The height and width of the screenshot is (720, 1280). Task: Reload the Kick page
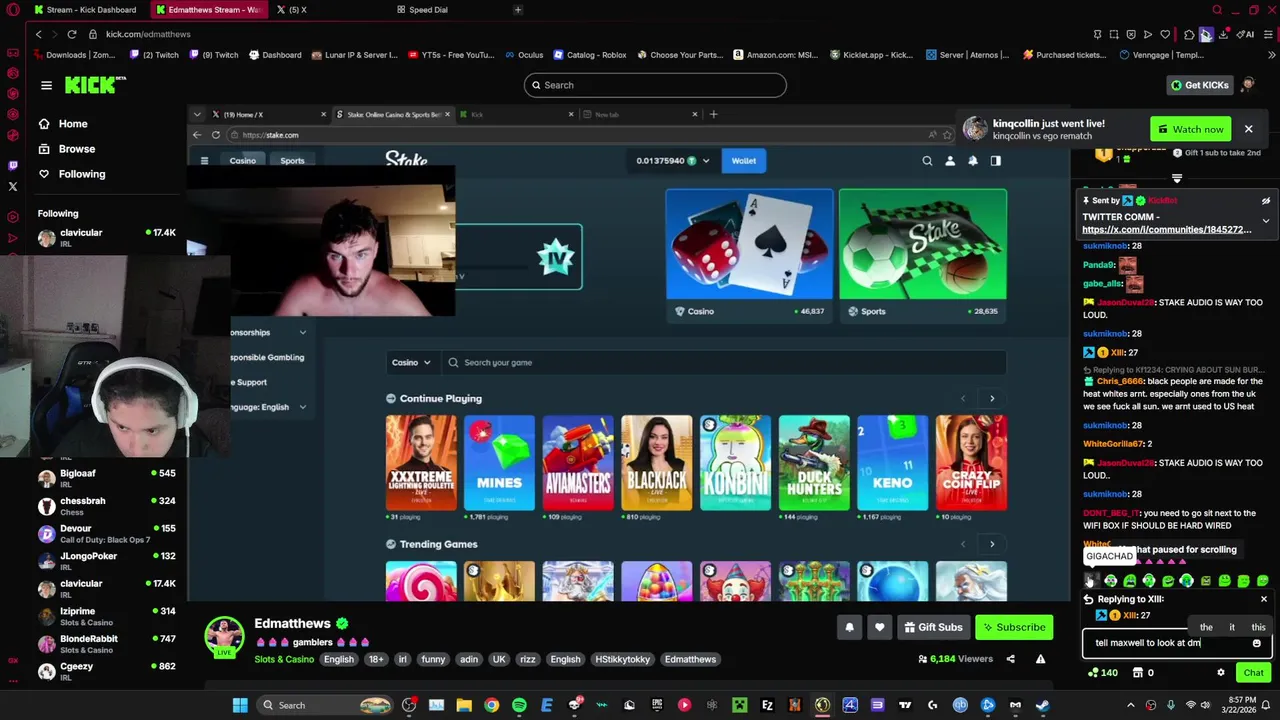(72, 34)
